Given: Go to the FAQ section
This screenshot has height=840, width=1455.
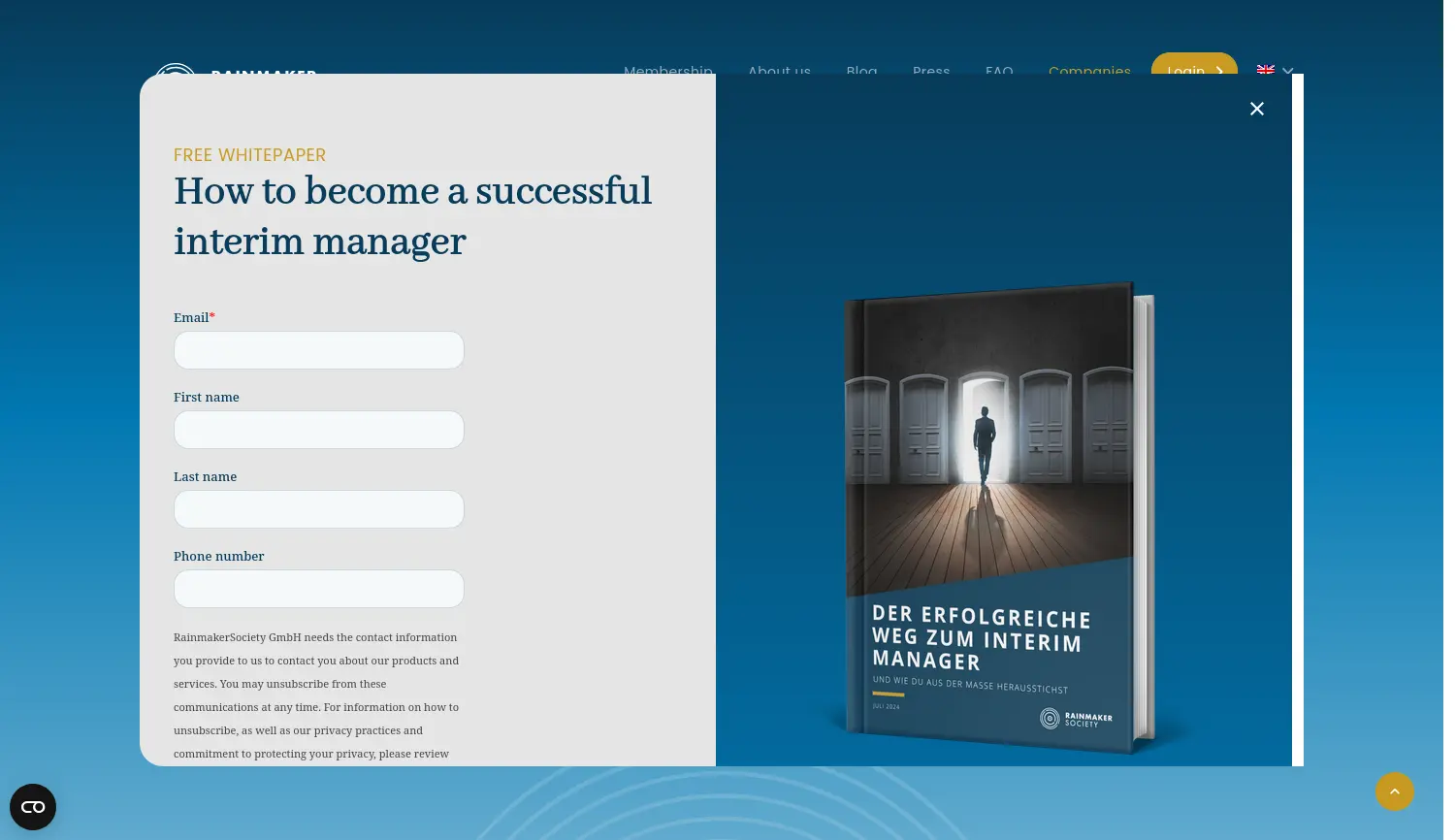Looking at the screenshot, I should pos(999,72).
